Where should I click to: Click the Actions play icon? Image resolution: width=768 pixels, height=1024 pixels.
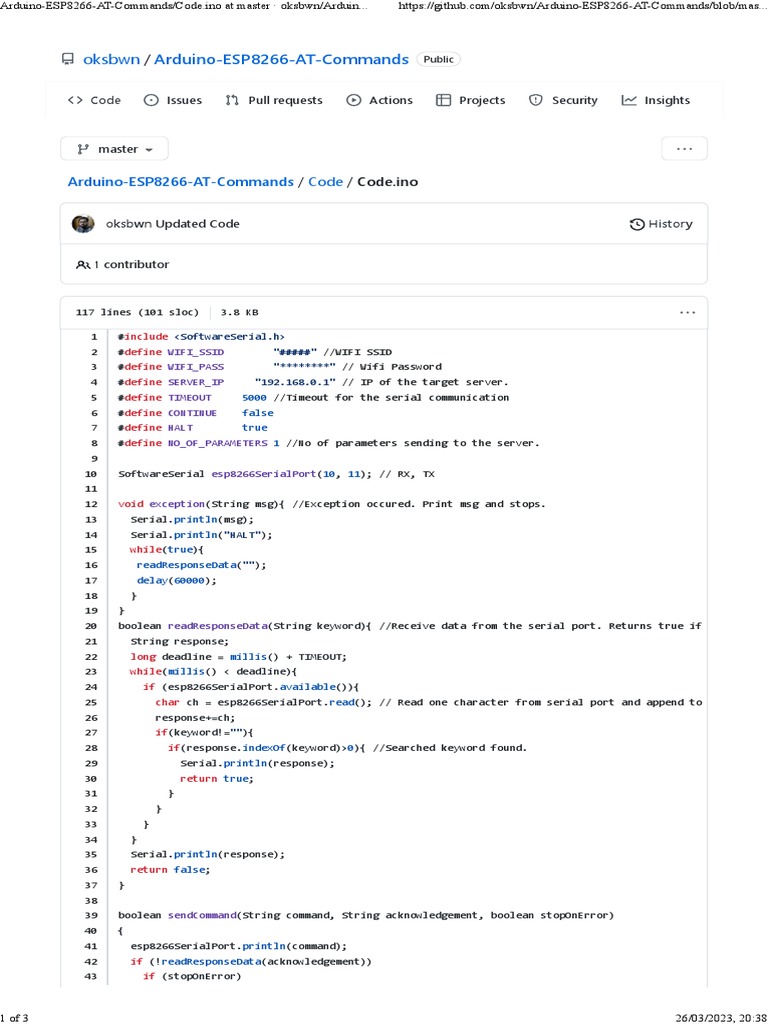[x=353, y=100]
